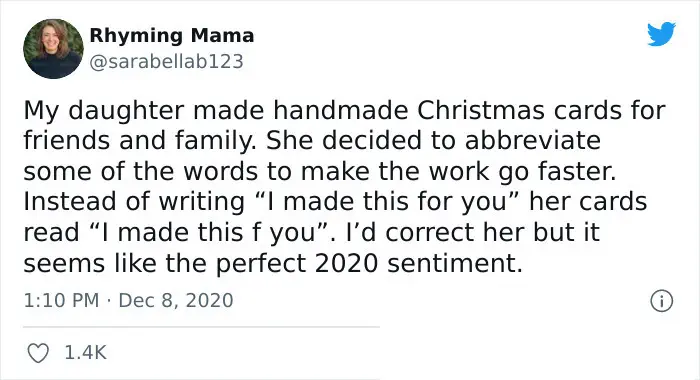
Task: Open the 1:10 PM timestamp
Action: point(61,300)
